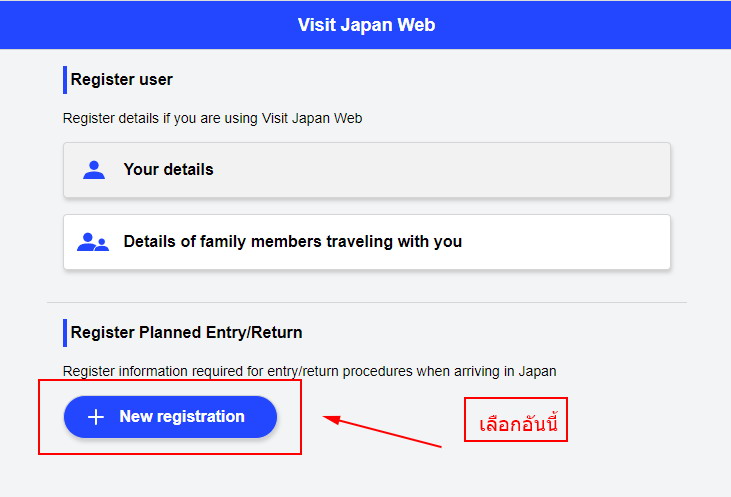
Task: Click the entry/return procedures description text
Action: pos(310,371)
